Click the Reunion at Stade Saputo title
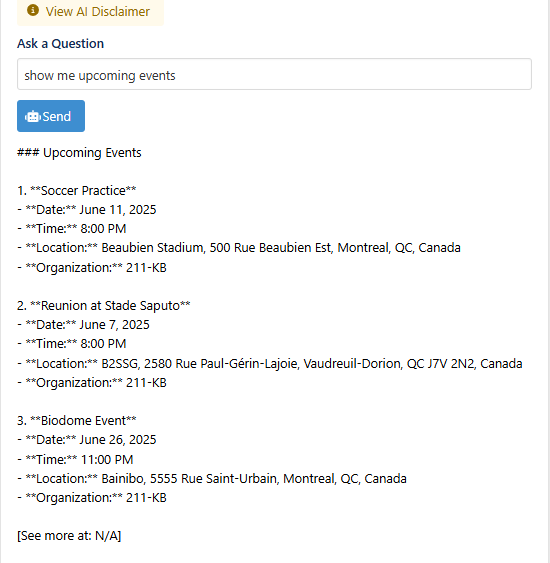The image size is (550, 563). click(104, 306)
